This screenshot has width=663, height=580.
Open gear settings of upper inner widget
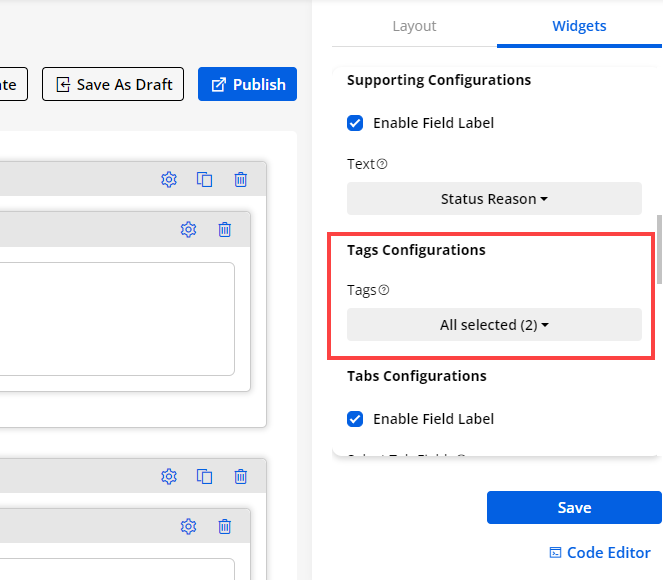tap(188, 230)
